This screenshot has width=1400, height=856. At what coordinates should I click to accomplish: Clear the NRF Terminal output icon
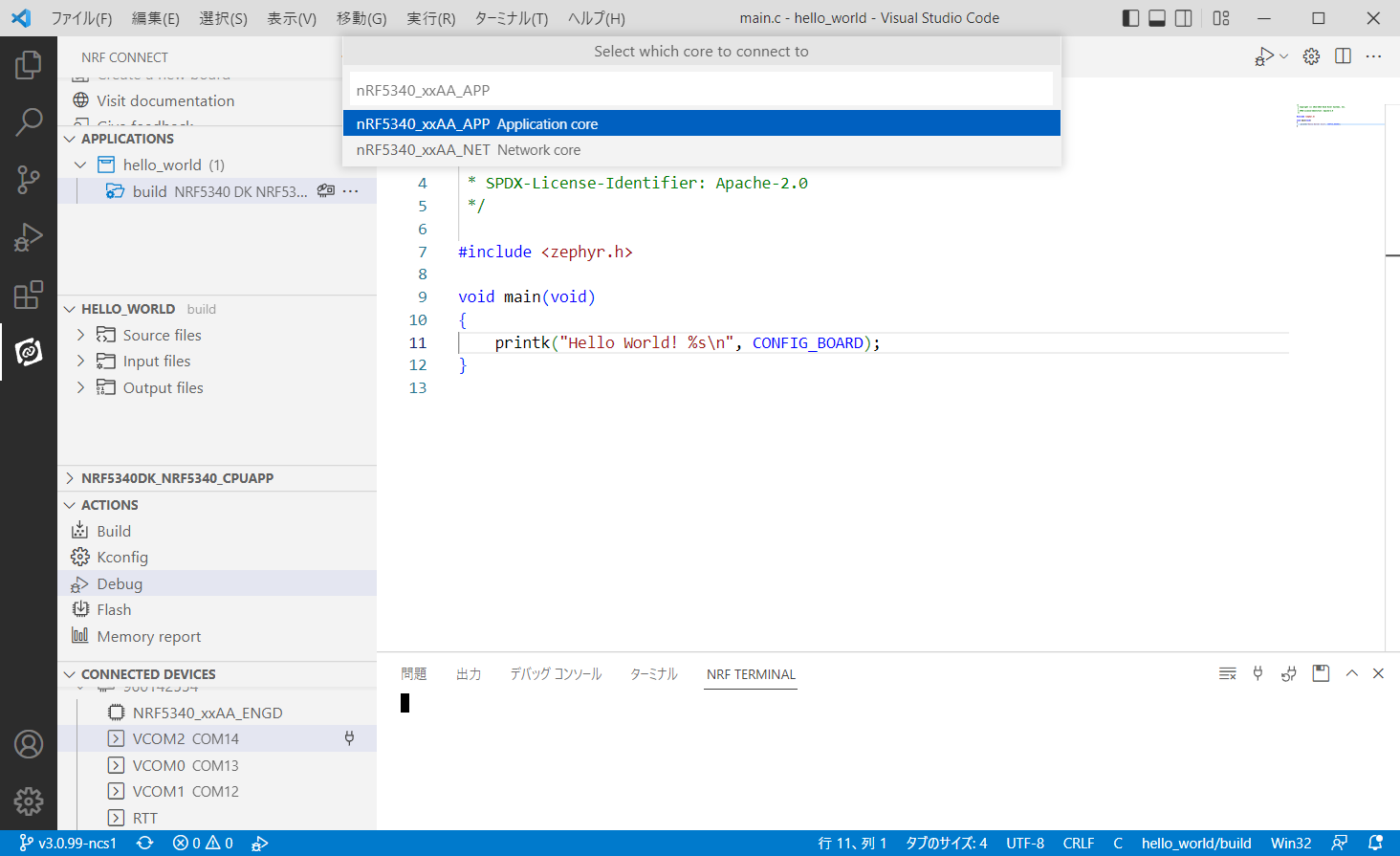pos(1227,673)
